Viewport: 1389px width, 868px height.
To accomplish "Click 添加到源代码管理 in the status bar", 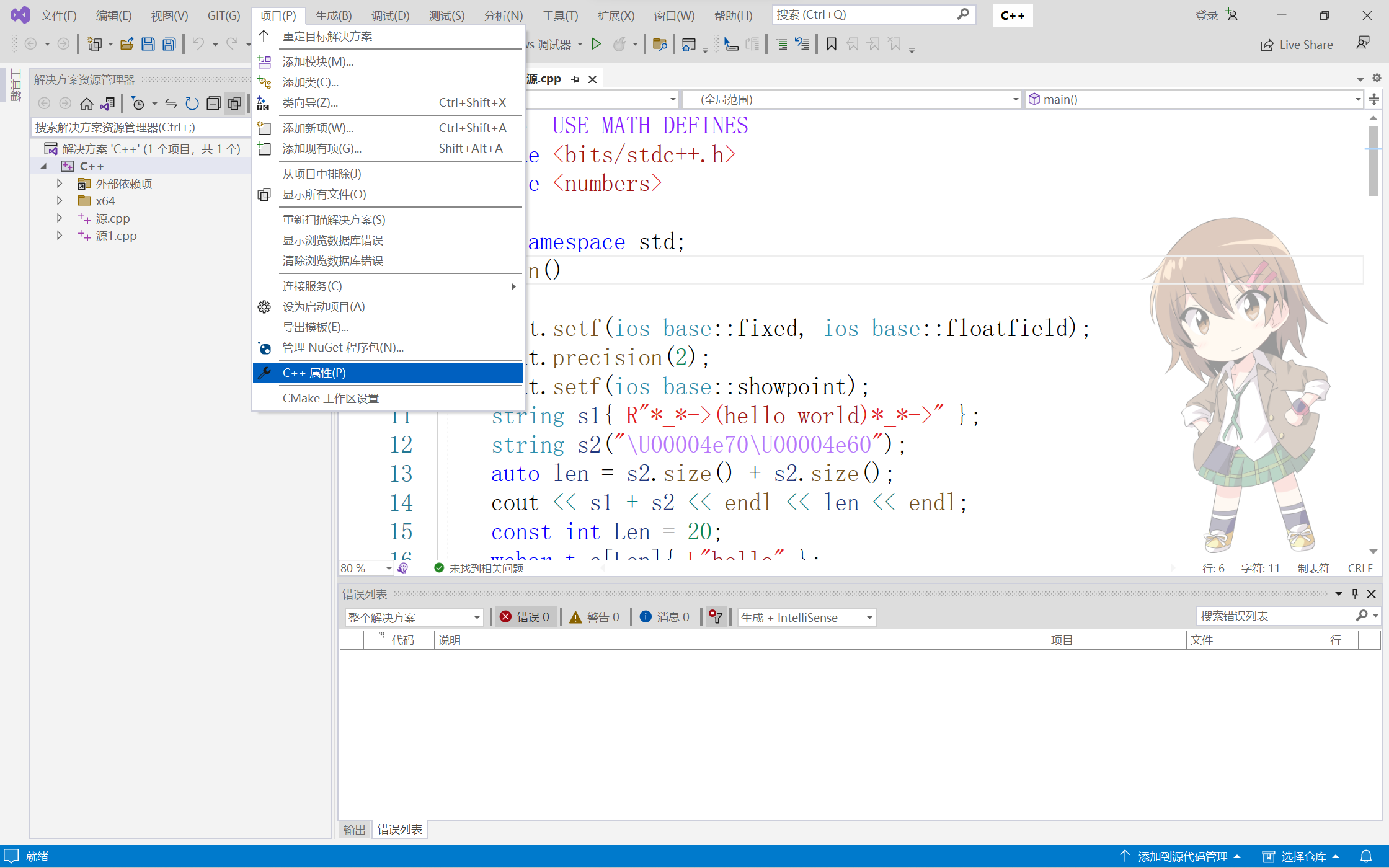I will click(1182, 856).
